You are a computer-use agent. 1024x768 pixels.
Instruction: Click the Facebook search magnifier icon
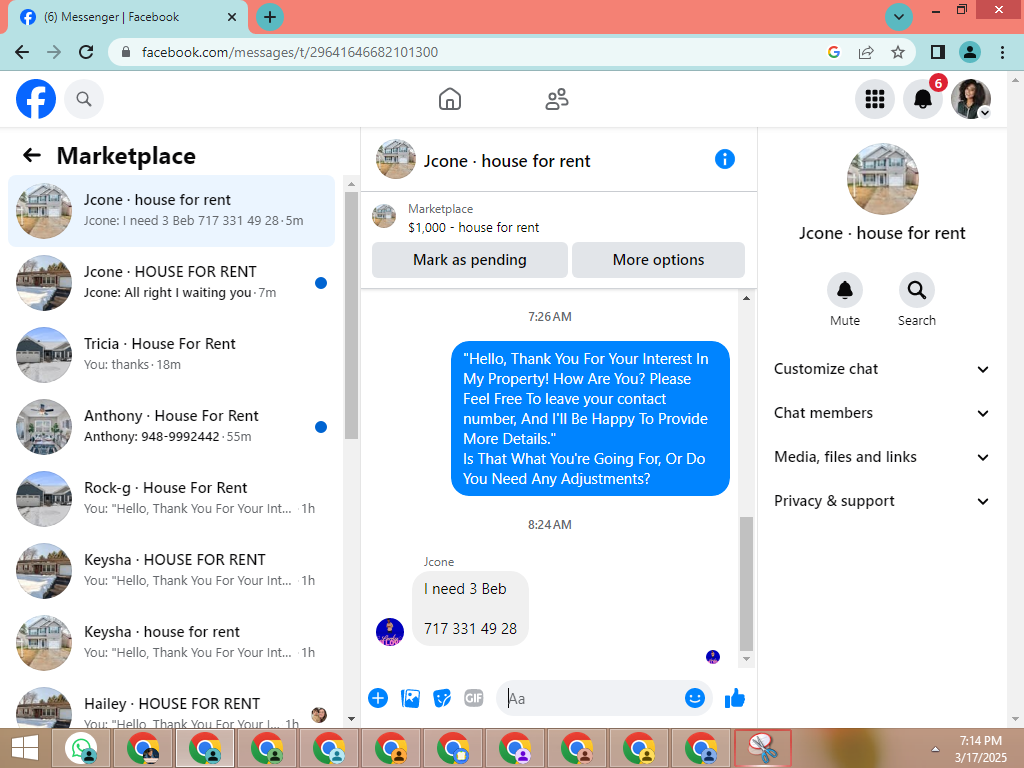[84, 99]
